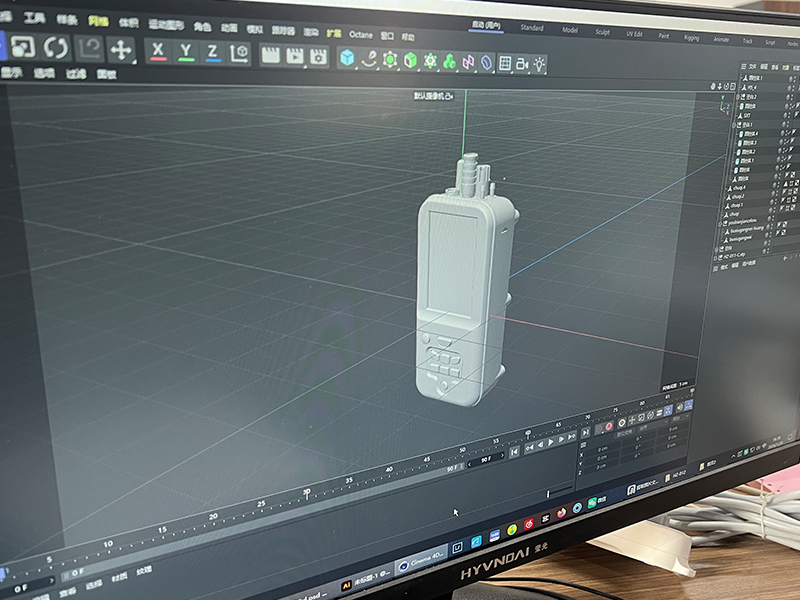Open the Octane menu
Screen dimensions: 800x600
coord(360,34)
